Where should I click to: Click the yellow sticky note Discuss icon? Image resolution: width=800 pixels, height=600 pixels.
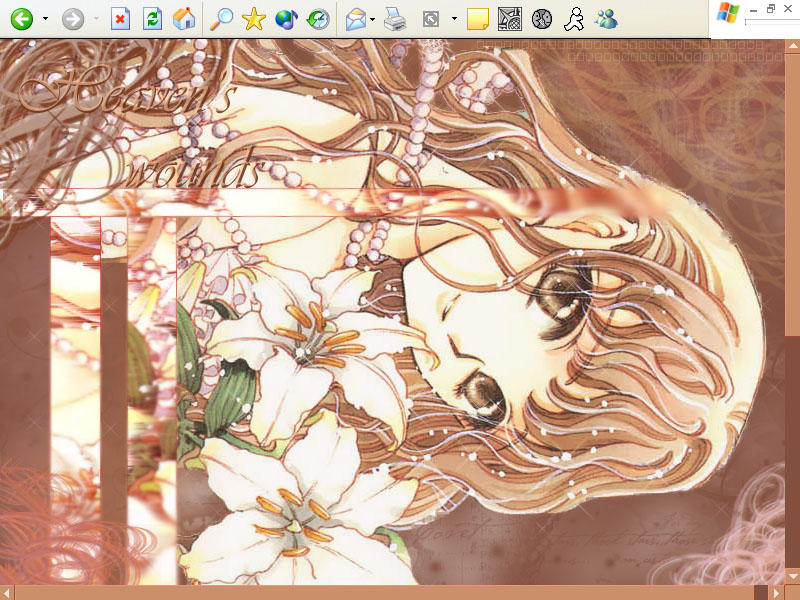(478, 19)
